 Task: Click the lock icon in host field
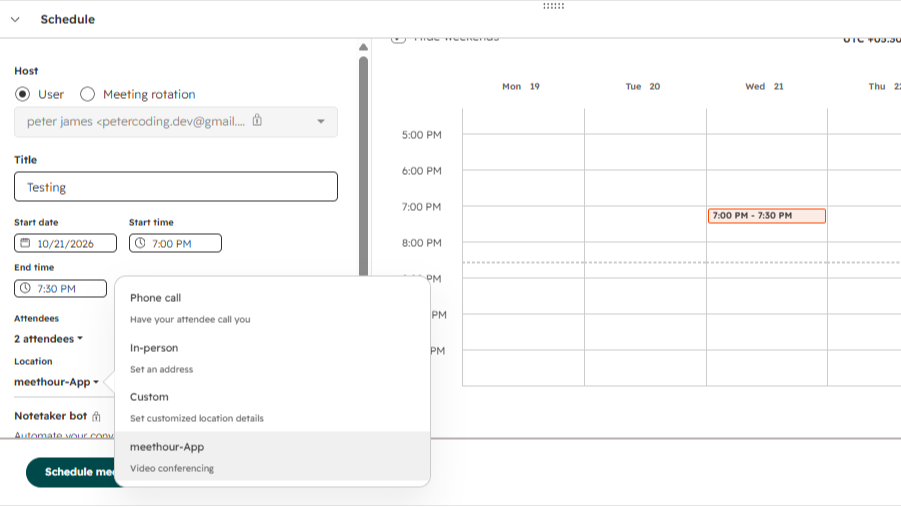(x=257, y=120)
